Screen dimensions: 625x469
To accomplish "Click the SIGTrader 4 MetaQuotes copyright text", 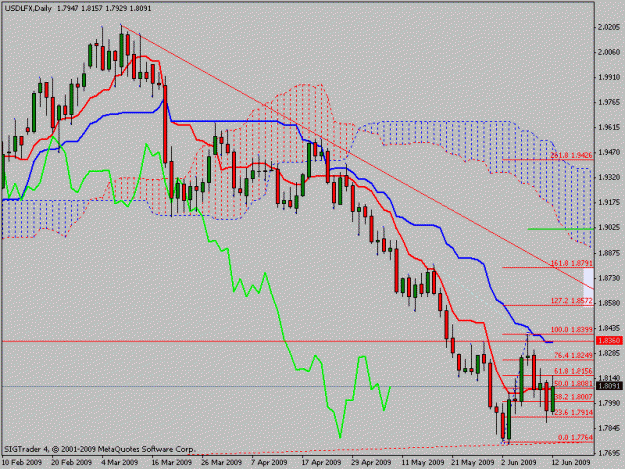I will click(99, 449).
